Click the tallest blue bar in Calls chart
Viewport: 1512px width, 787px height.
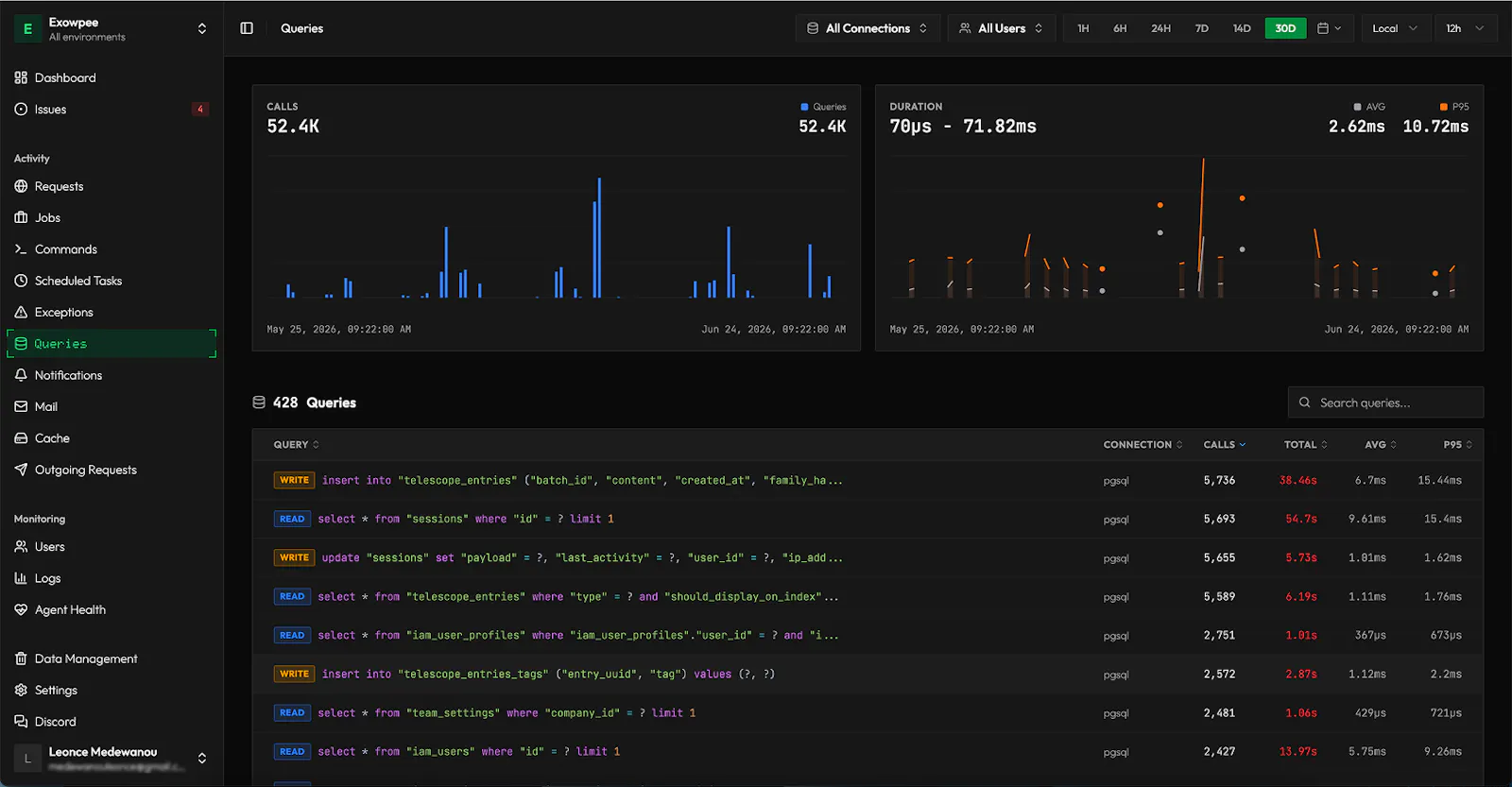pos(599,237)
